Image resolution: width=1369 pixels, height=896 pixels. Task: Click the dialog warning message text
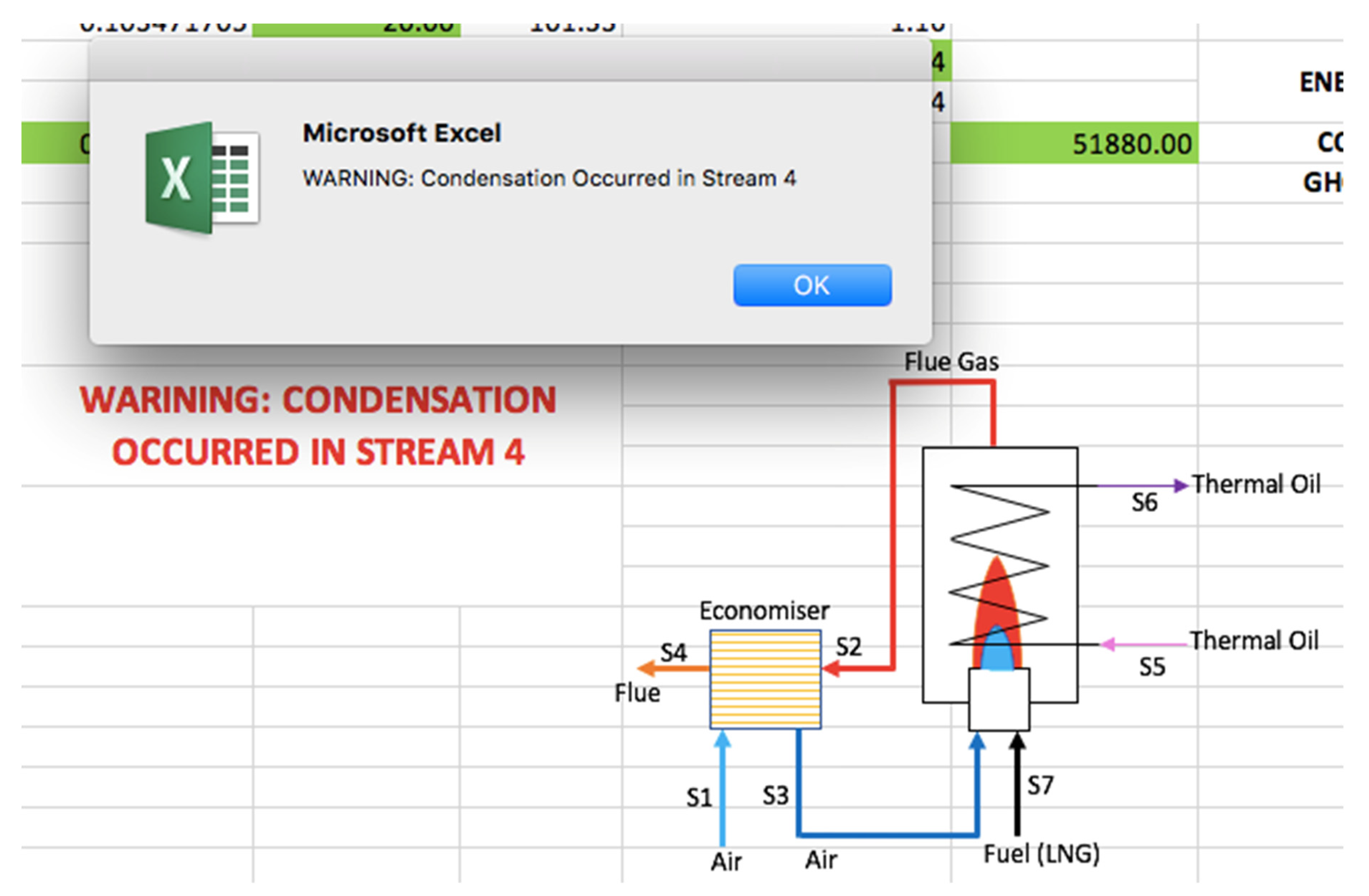[x=549, y=178]
